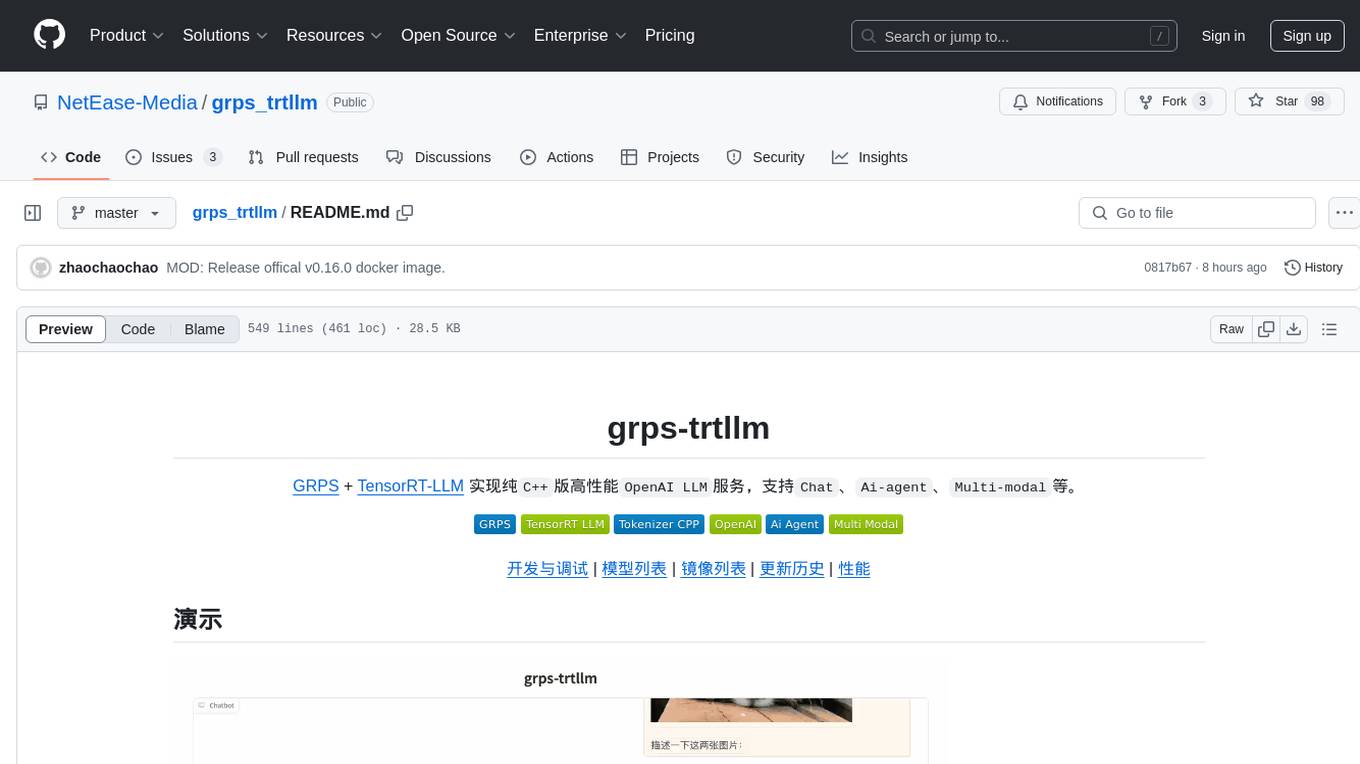This screenshot has height=764, width=1360.
Task: Click the Ai Agent badge
Action: 795,524
